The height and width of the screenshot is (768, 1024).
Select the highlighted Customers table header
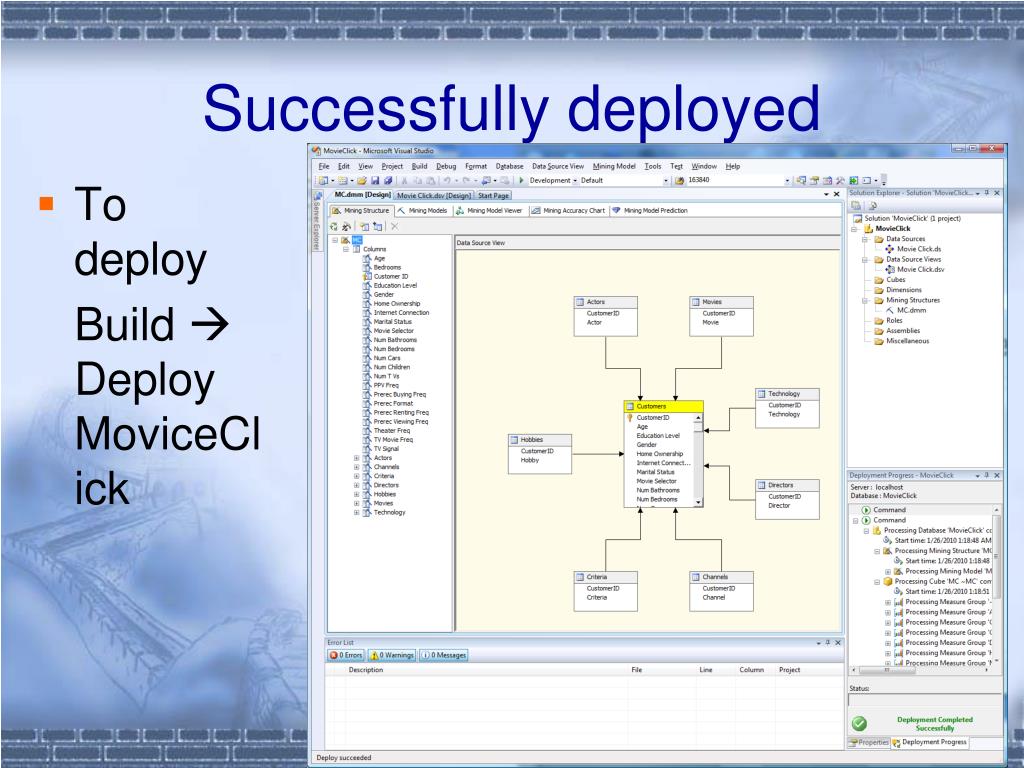pos(664,406)
